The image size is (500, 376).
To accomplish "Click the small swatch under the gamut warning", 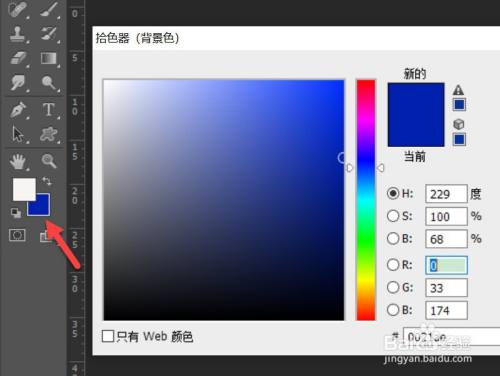I will pyautogui.click(x=459, y=105).
